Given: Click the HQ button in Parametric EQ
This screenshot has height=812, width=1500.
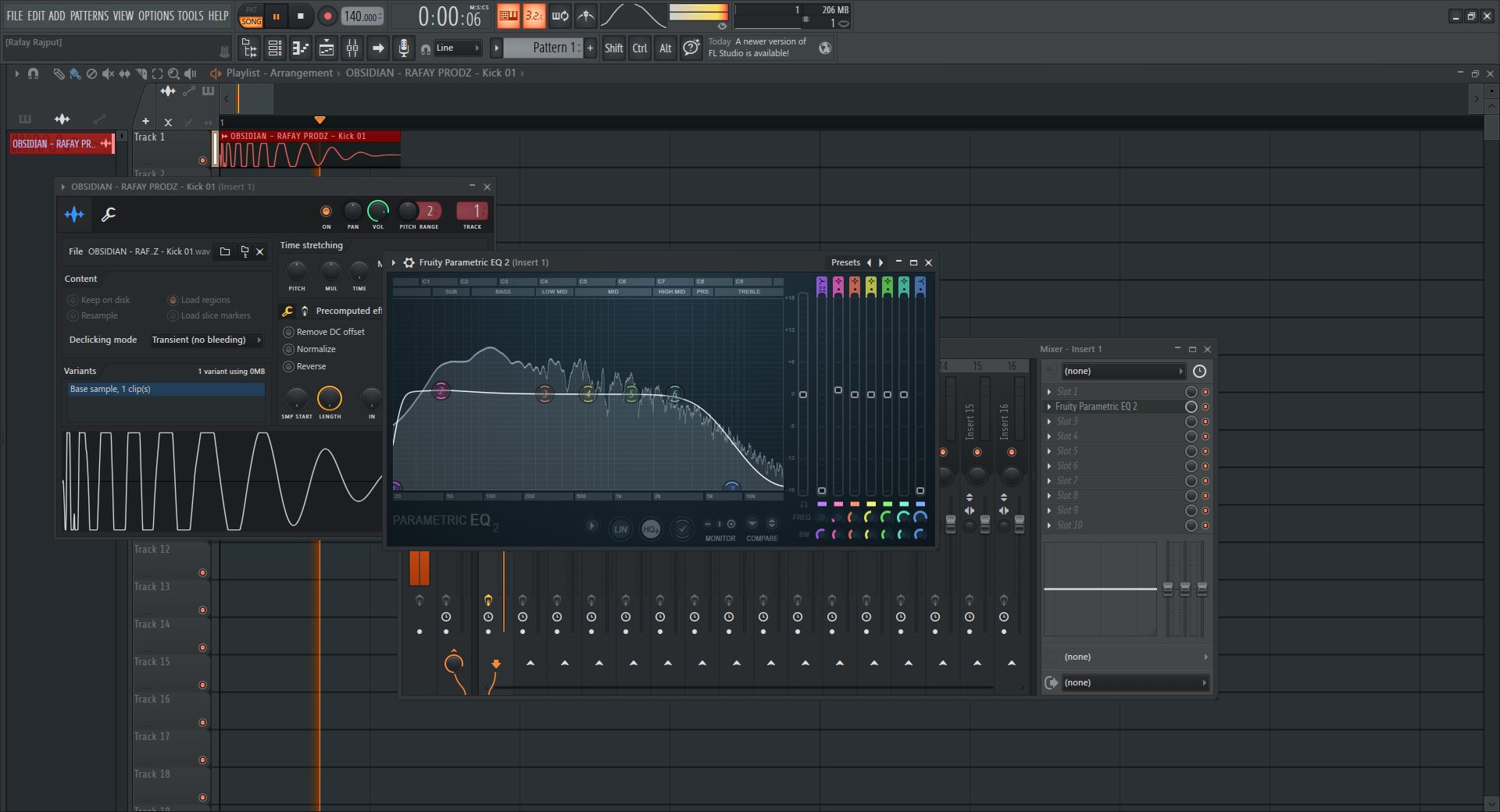Looking at the screenshot, I should click(x=650, y=529).
